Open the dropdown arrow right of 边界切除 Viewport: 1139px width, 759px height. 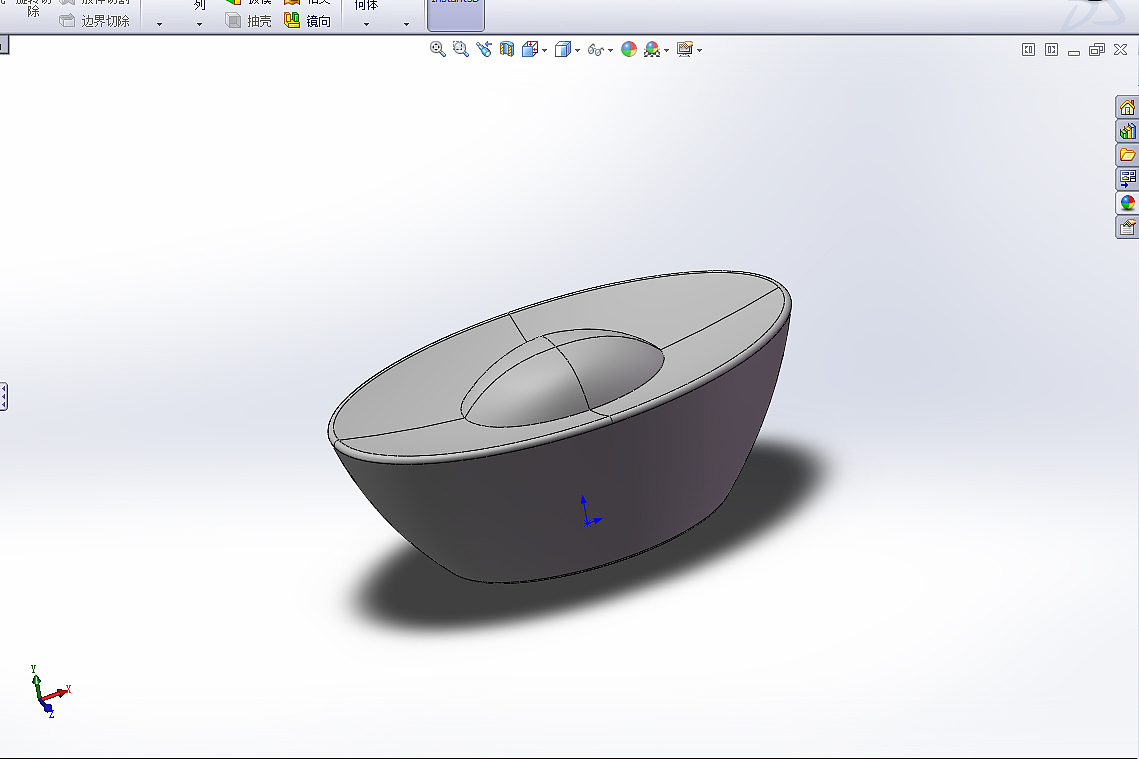pyautogui.click(x=159, y=25)
